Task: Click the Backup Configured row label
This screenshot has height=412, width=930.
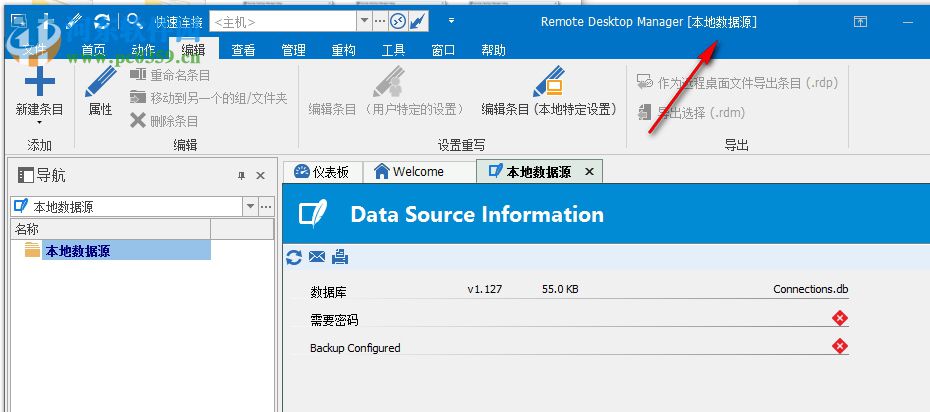Action: 355,348
